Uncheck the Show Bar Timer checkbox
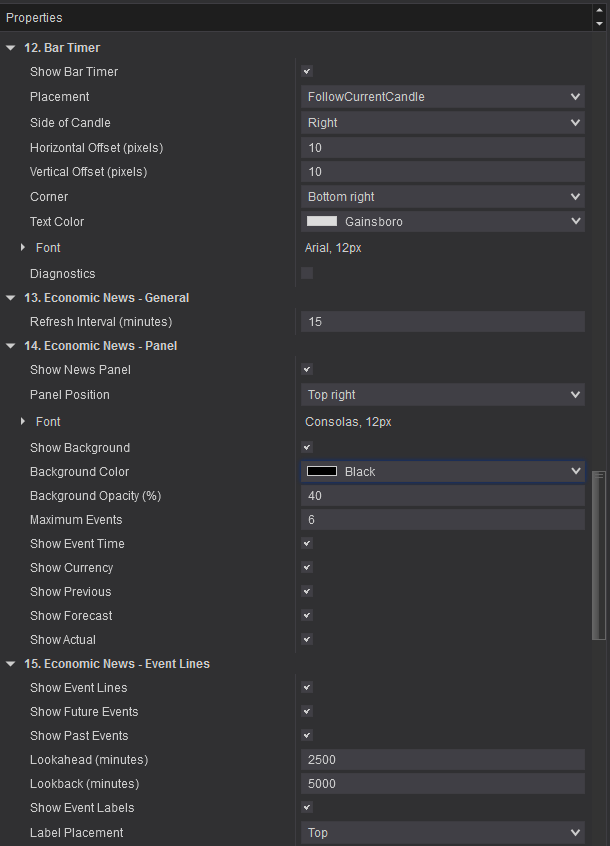This screenshot has width=610, height=846. pos(307,72)
